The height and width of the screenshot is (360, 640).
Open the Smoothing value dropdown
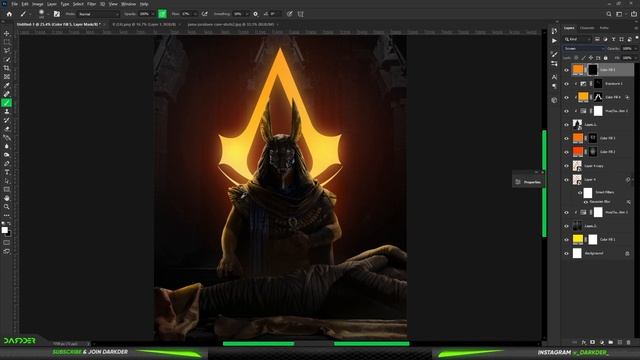tap(247, 14)
